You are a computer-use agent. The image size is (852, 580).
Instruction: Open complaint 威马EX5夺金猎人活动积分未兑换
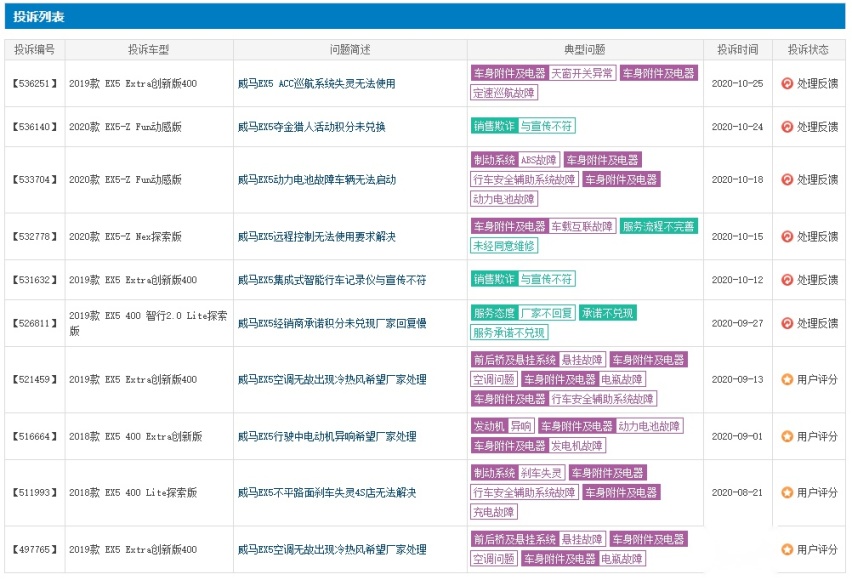click(x=311, y=127)
